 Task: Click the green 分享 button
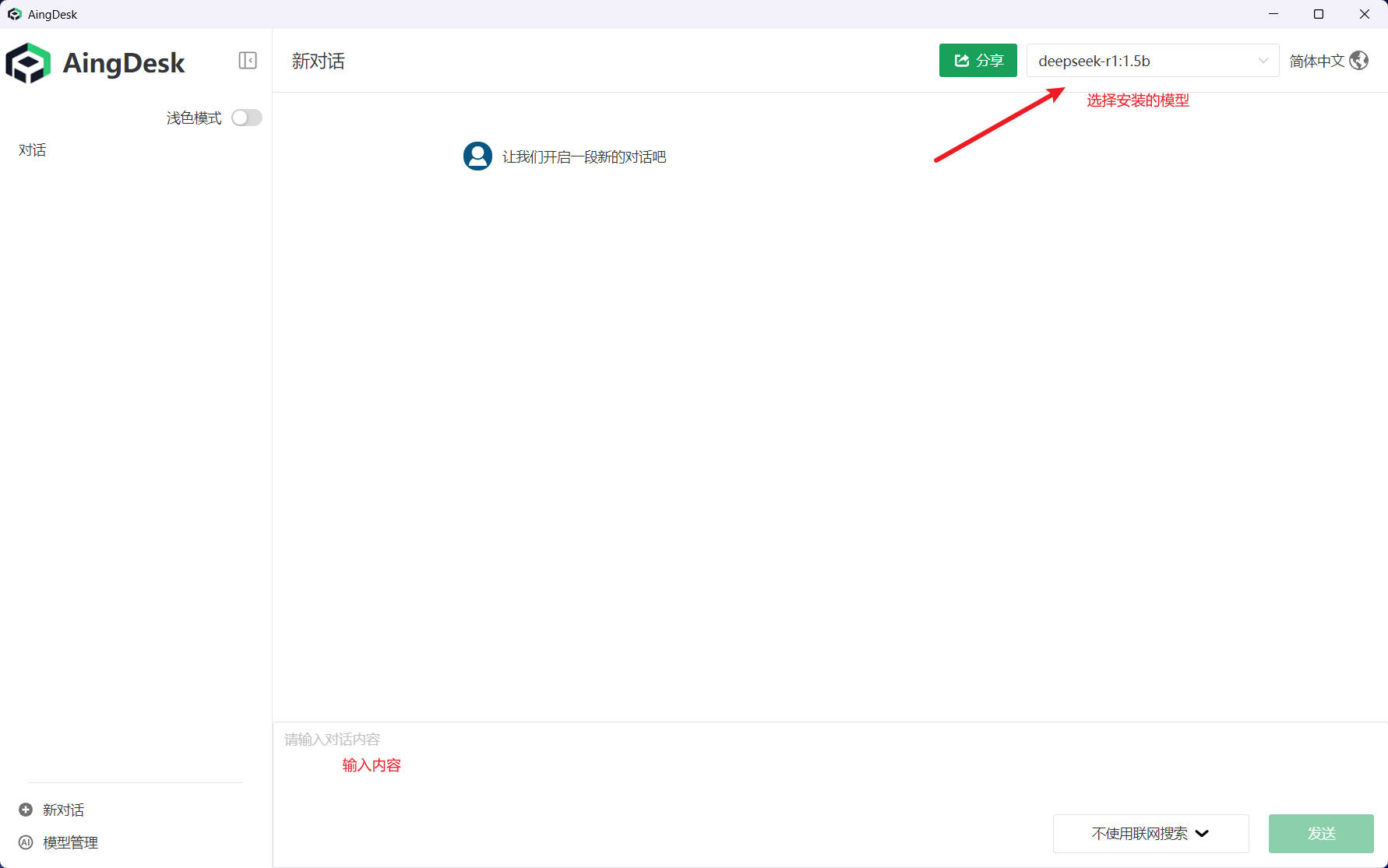pyautogui.click(x=978, y=61)
